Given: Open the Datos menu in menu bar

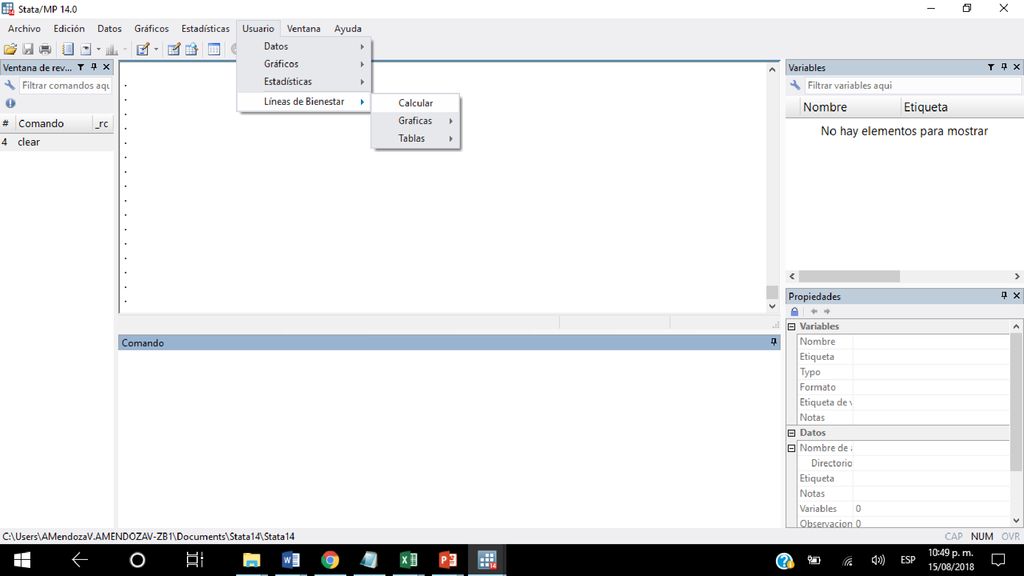Looking at the screenshot, I should point(110,29).
